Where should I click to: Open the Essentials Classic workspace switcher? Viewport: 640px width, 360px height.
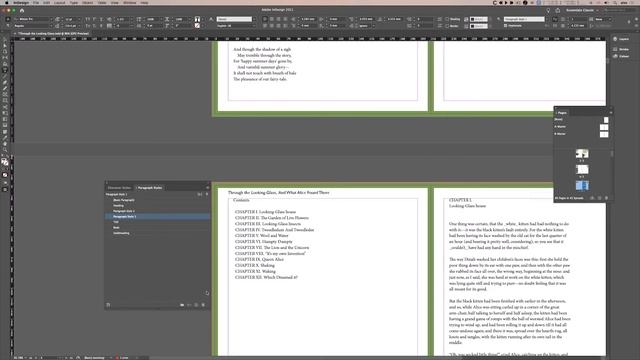(x=581, y=10)
